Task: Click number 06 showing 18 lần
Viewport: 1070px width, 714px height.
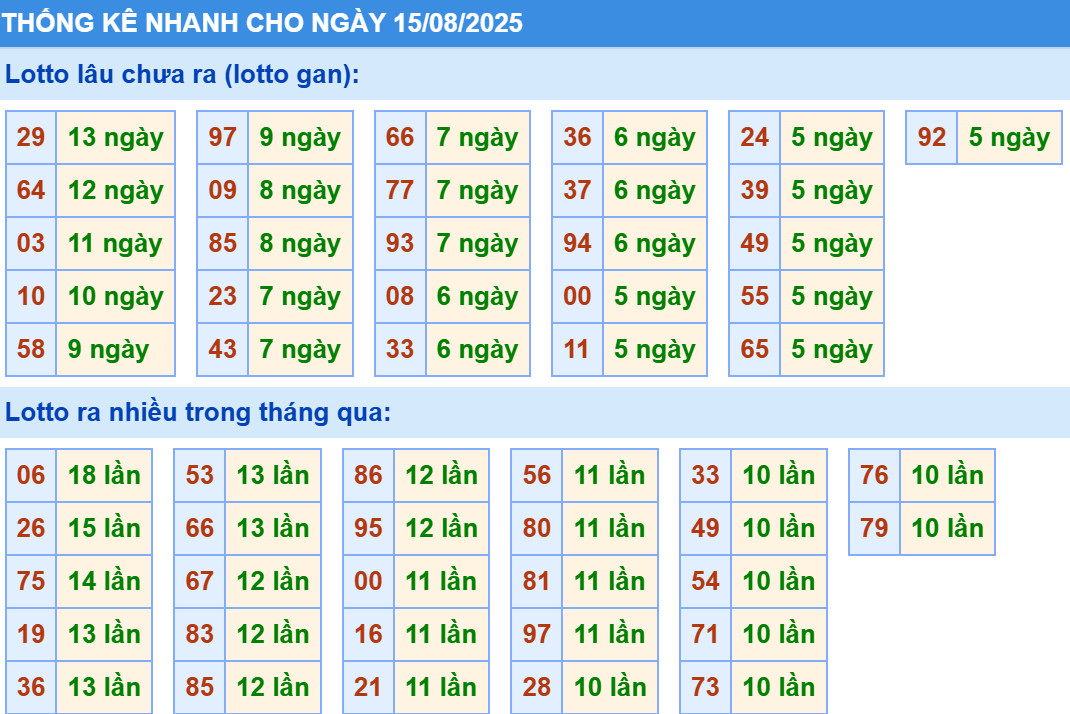Action: tap(31, 475)
